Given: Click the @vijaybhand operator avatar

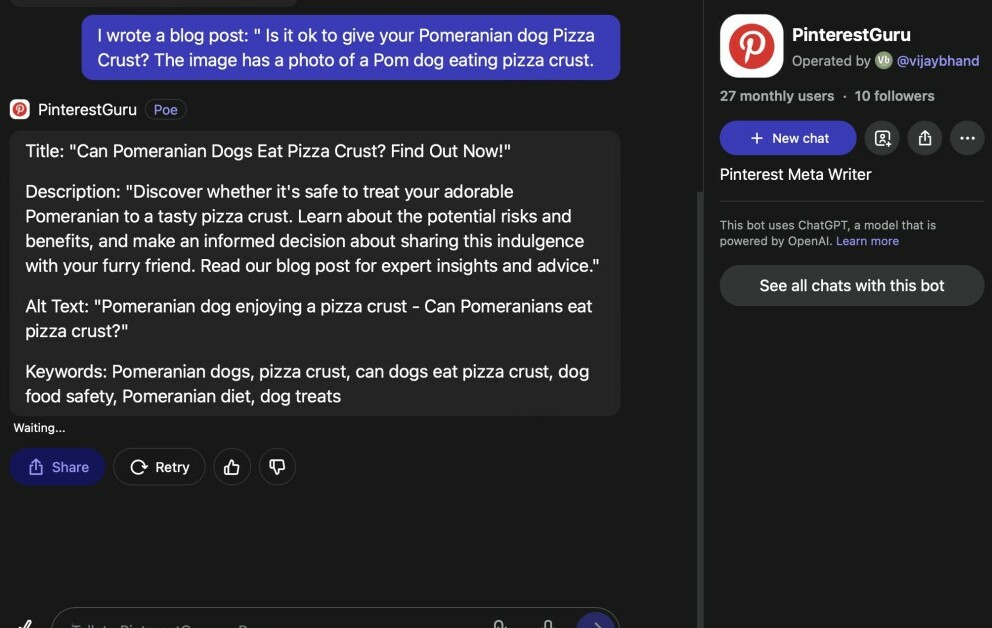Looking at the screenshot, I should coord(883,61).
